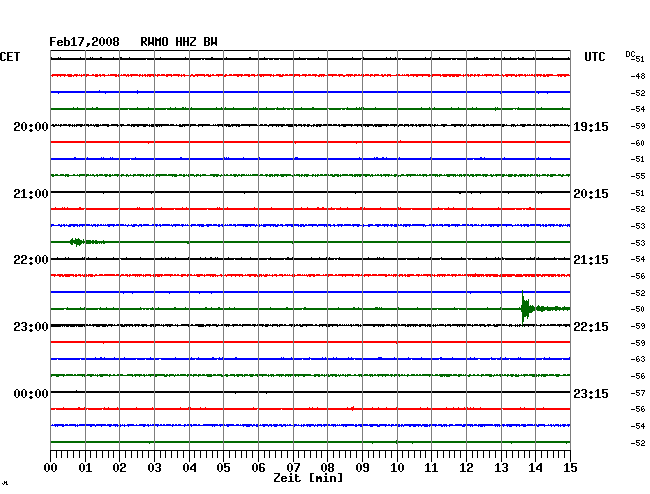Select the station label RWMO HHZ BW
This screenshot has height=494, width=650.
pos(179,42)
